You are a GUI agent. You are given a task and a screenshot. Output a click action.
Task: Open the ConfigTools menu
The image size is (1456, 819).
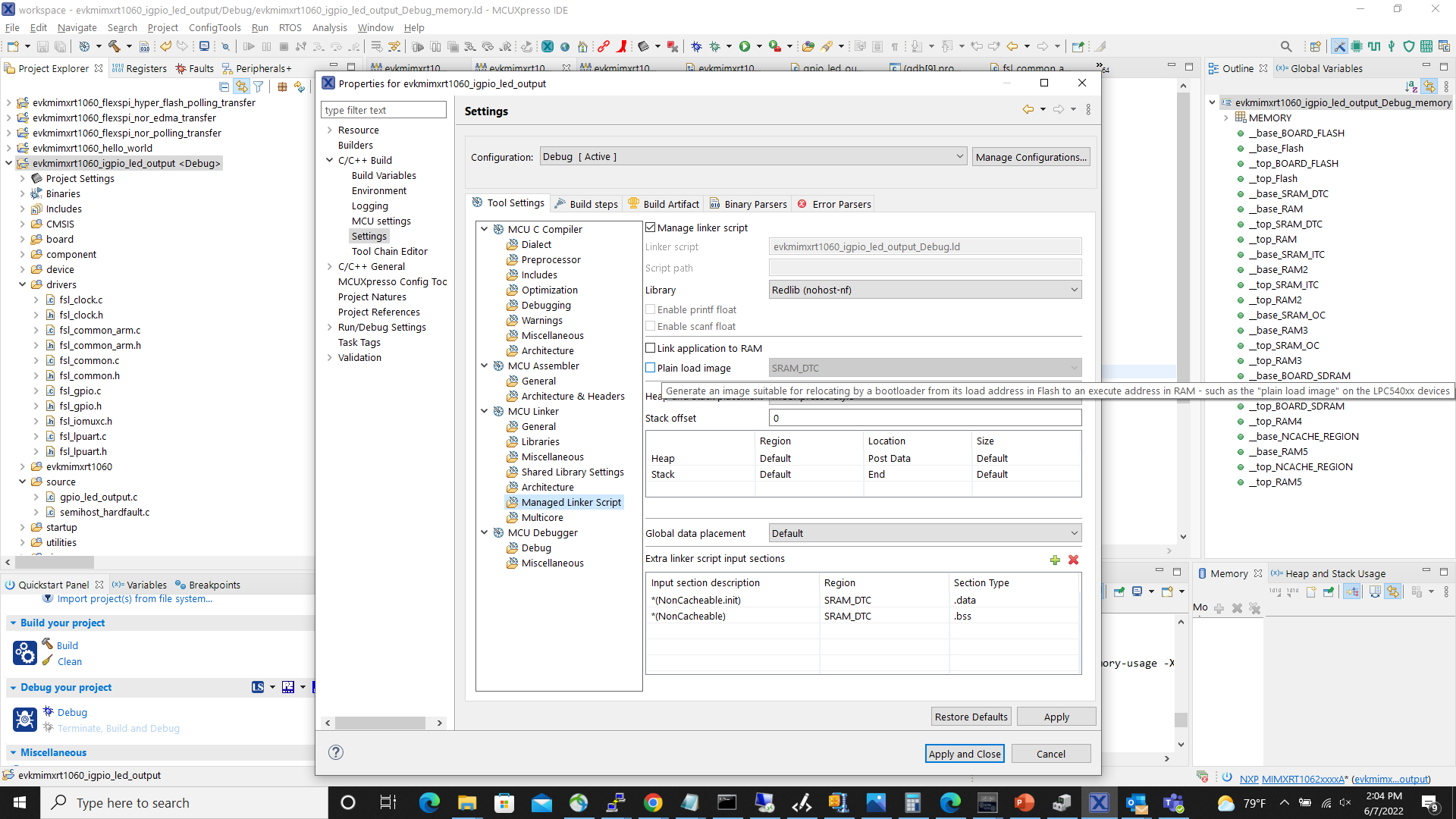point(215,27)
